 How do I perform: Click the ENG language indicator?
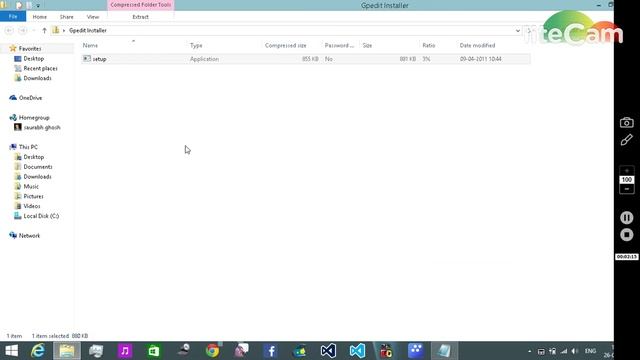pyautogui.click(x=590, y=351)
